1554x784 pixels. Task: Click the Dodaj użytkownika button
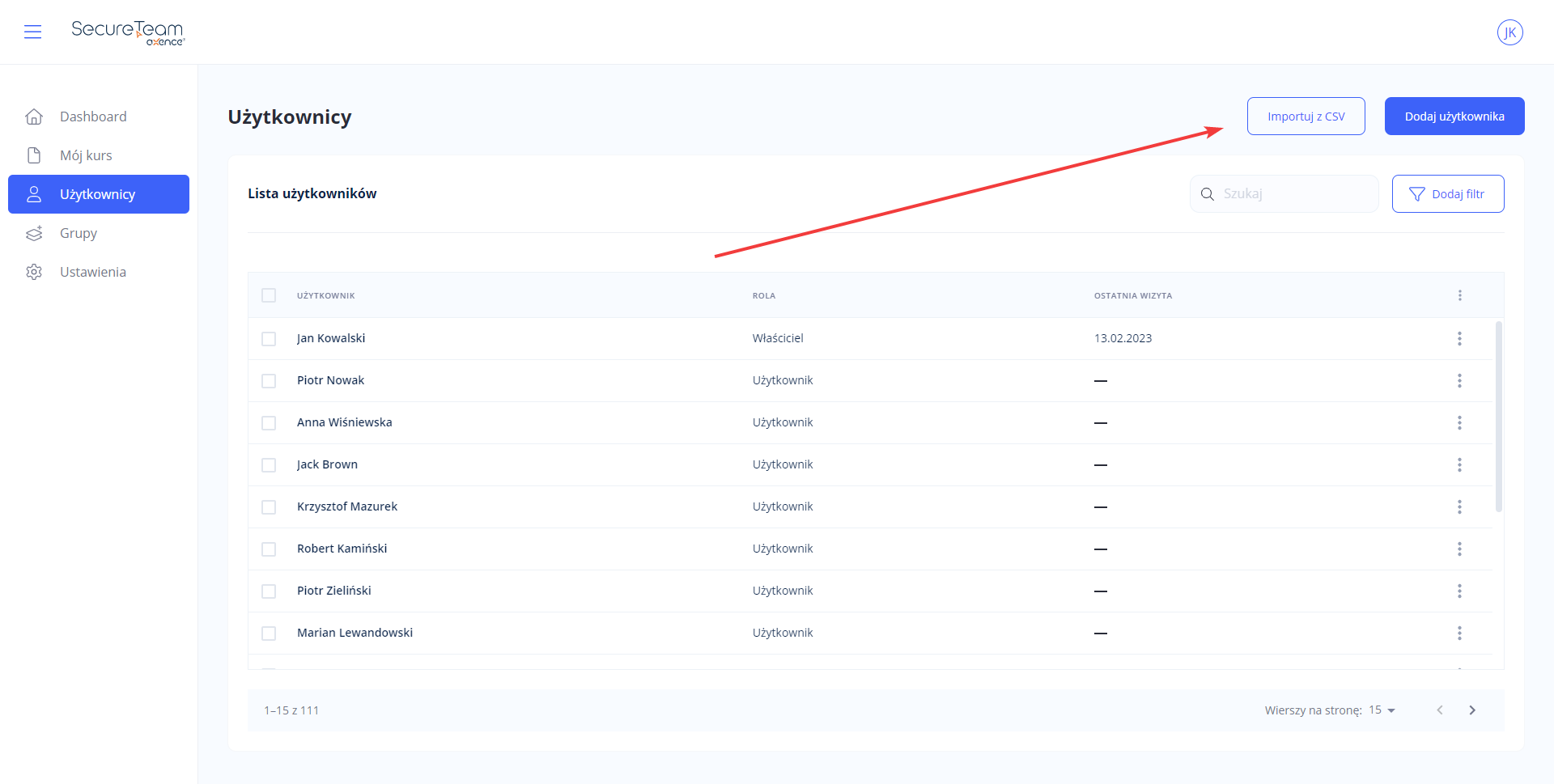[1454, 117]
